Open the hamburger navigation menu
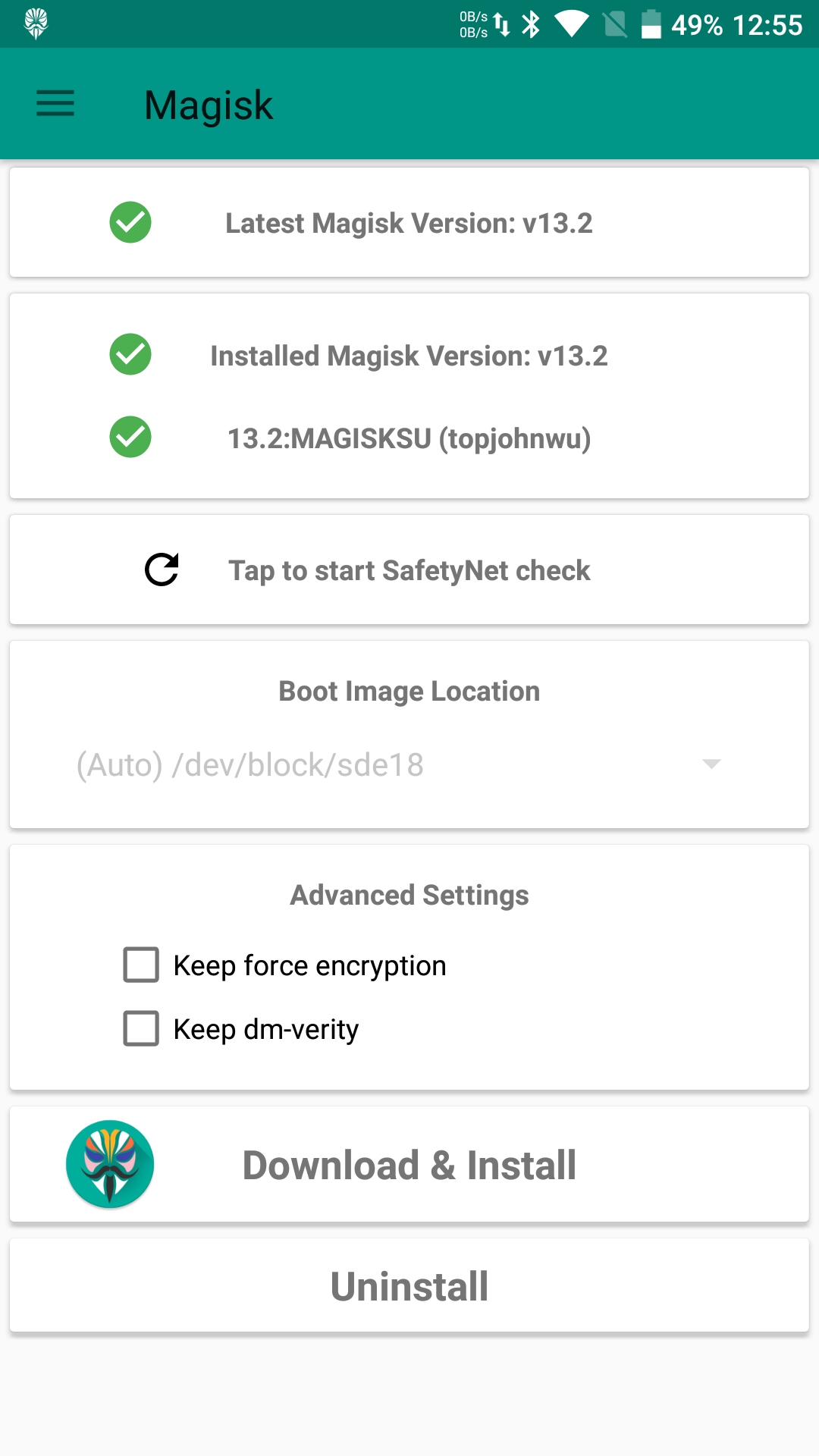This screenshot has width=819, height=1456. click(x=55, y=103)
